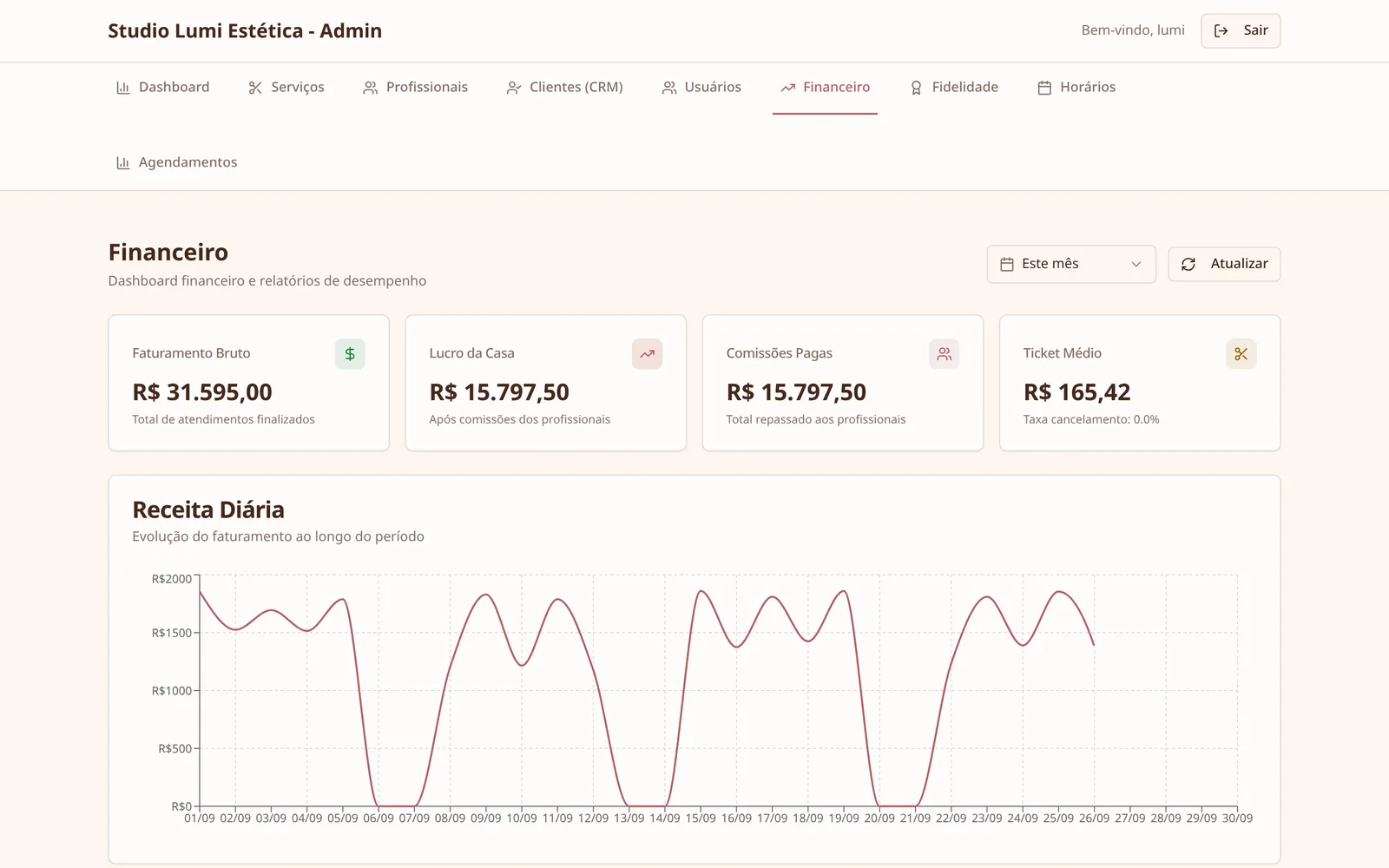Click the Total repassado aos profissionais caption

(x=816, y=419)
